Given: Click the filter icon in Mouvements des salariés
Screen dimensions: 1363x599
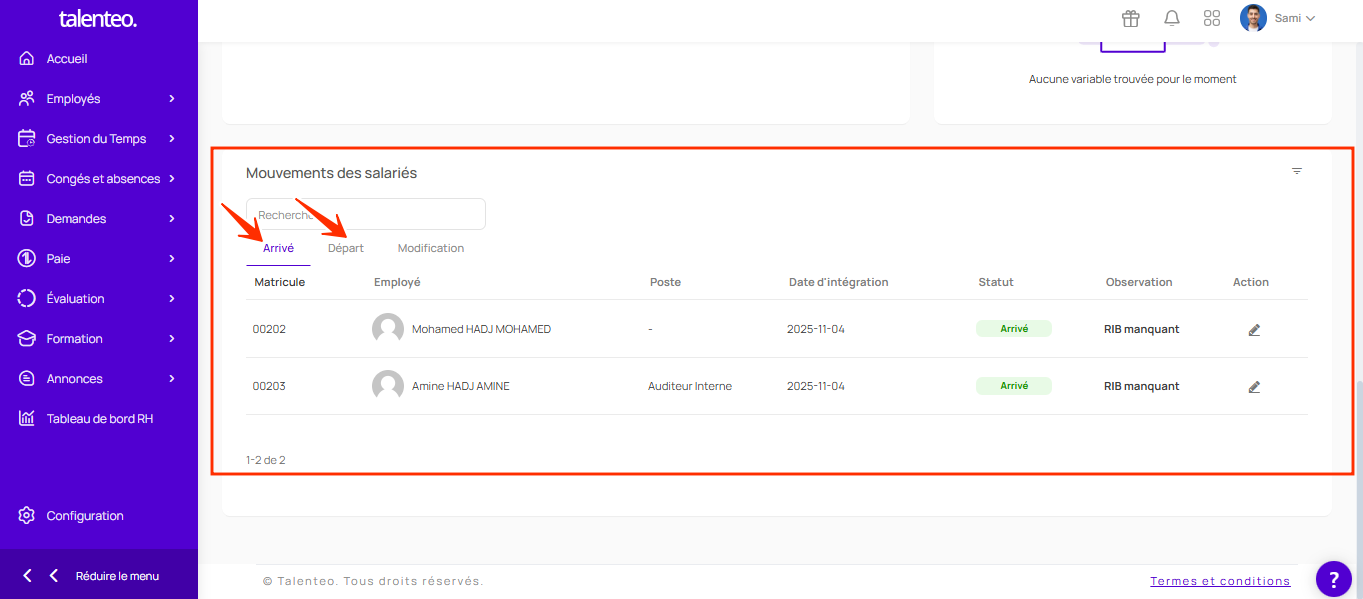Looking at the screenshot, I should 1297,171.
